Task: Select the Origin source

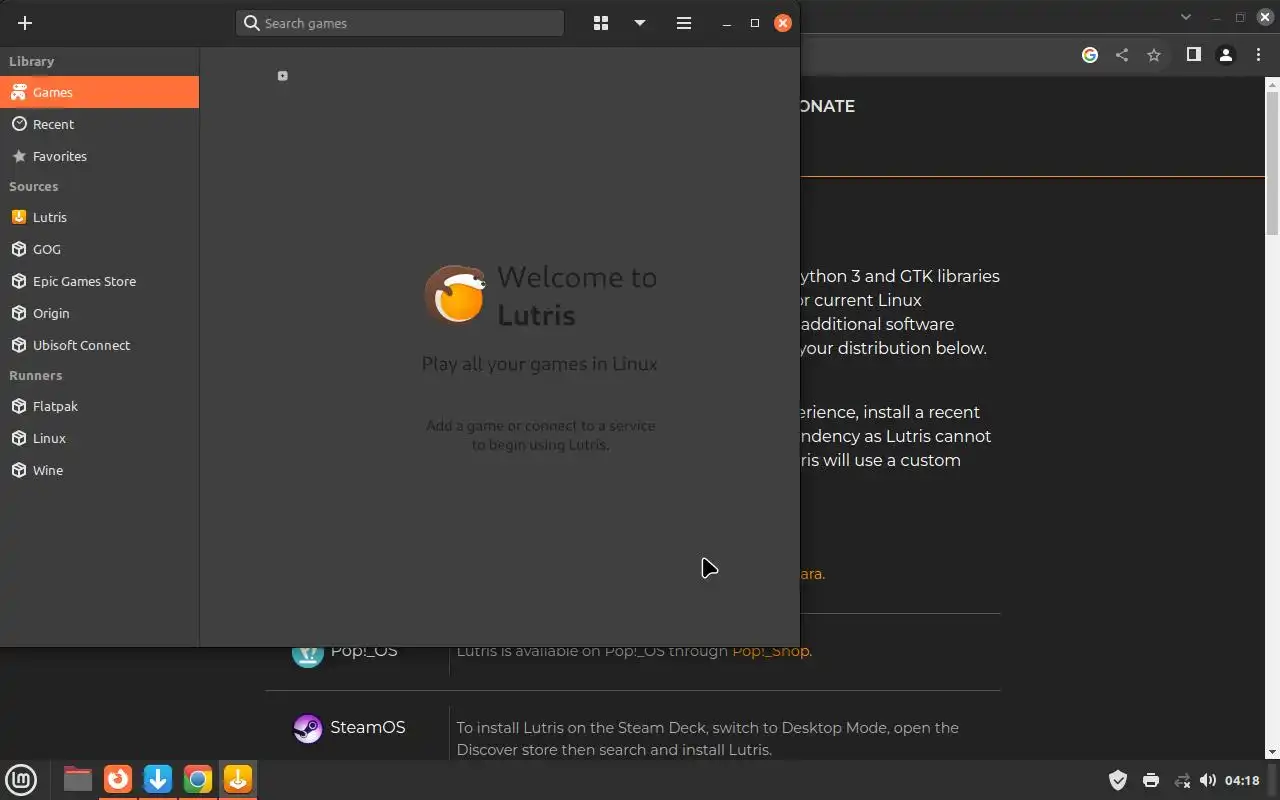Action: pyautogui.click(x=99, y=313)
